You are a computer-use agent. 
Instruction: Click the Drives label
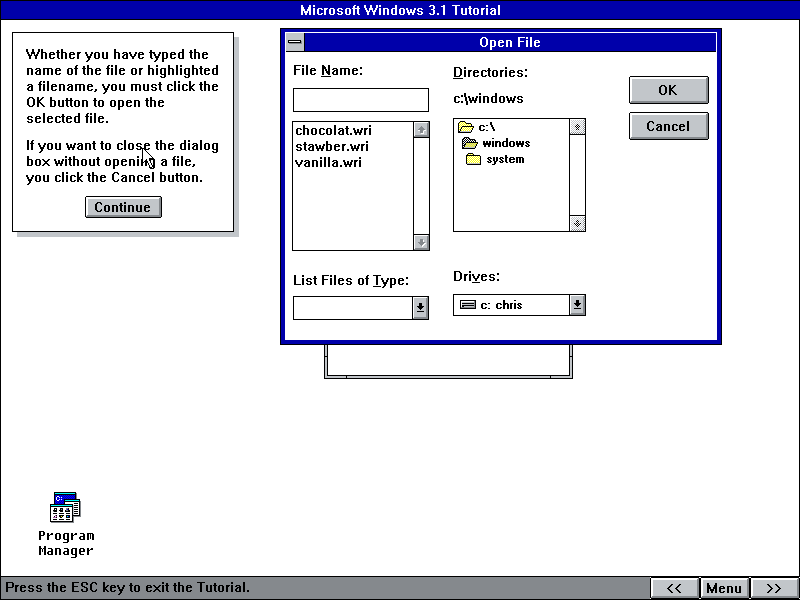tap(477, 276)
